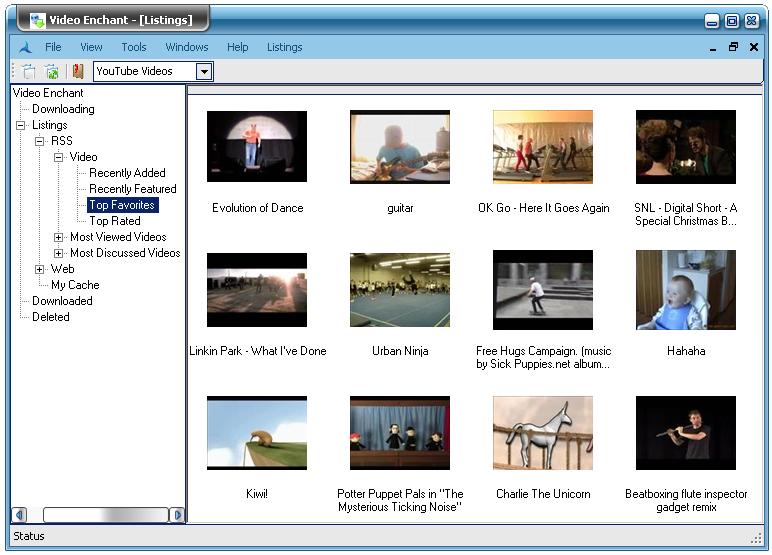Expand the Most Discussed Videos node
The image size is (772, 555).
click(59, 253)
